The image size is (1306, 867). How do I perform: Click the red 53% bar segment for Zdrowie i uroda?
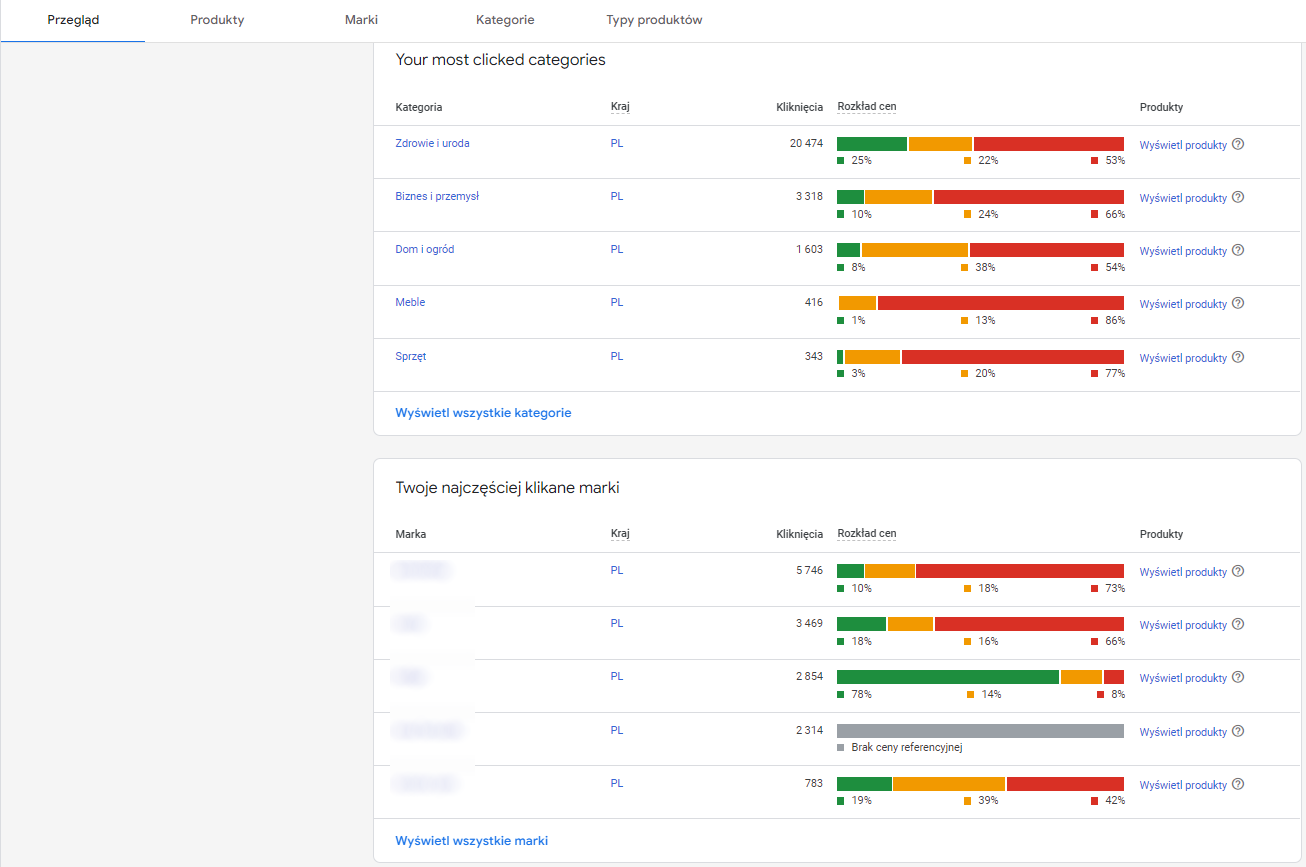tap(1049, 144)
